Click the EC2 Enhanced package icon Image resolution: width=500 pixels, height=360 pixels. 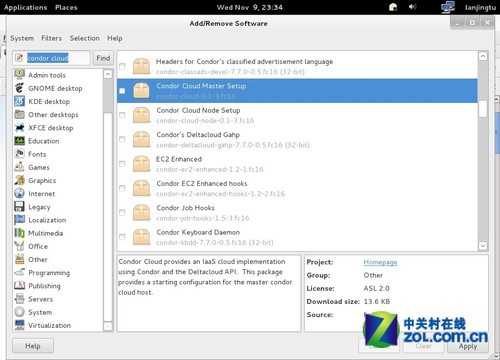(141, 163)
